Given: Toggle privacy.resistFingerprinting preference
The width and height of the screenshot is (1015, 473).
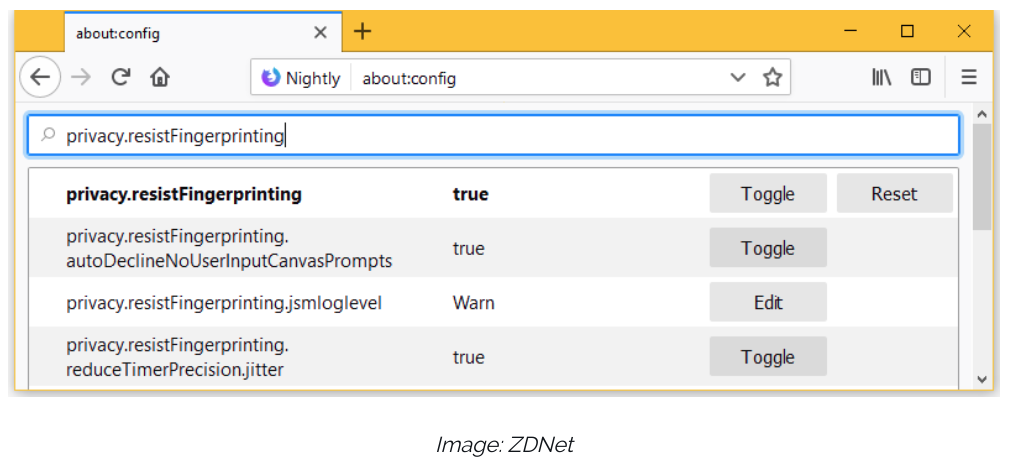Looking at the screenshot, I should pos(767,194).
